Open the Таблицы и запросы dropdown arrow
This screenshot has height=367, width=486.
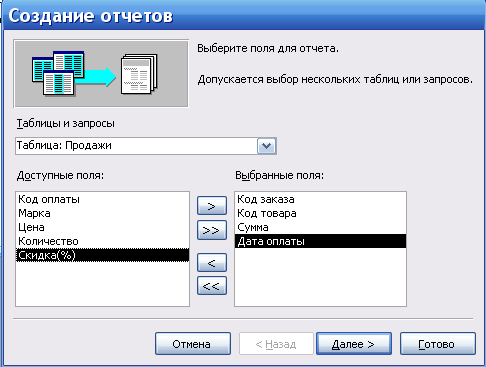pyautogui.click(x=266, y=146)
